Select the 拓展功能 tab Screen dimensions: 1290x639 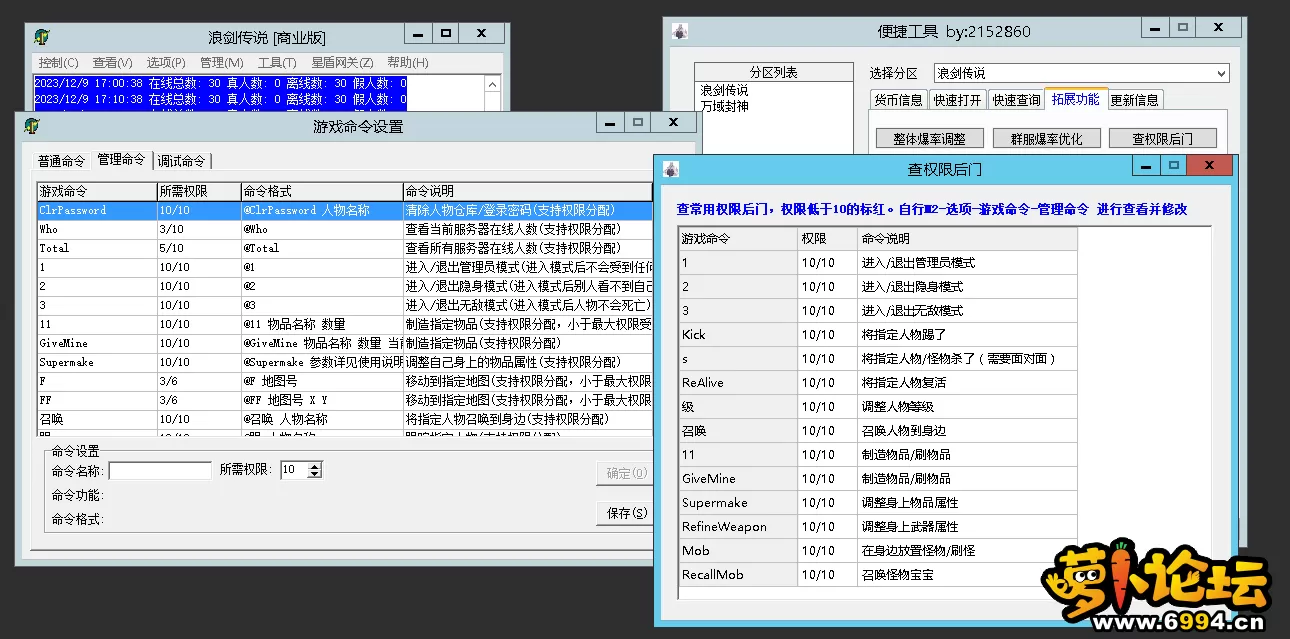1075,99
